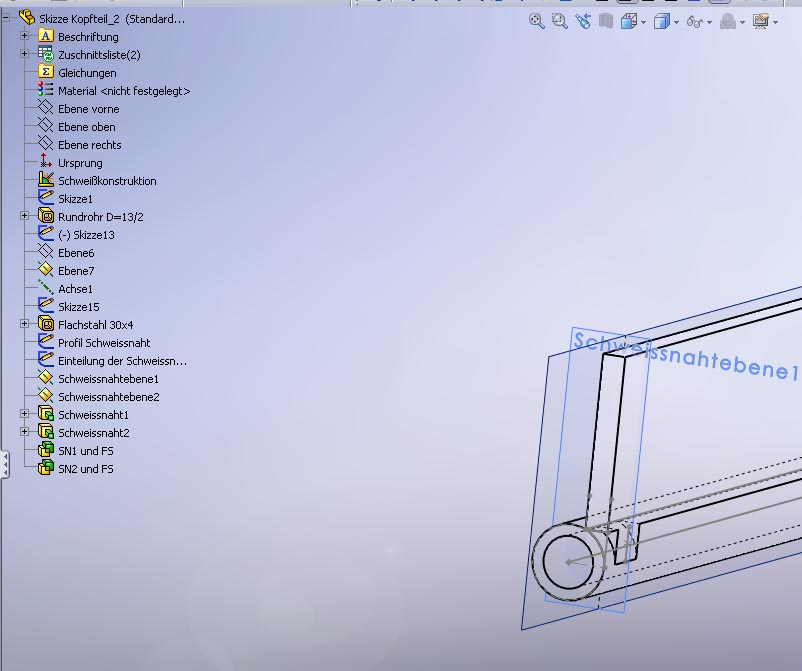Collapse the Skizze Kopfteil_2 root node
Viewport: 802px width, 671px height.
pyautogui.click(x=6, y=17)
